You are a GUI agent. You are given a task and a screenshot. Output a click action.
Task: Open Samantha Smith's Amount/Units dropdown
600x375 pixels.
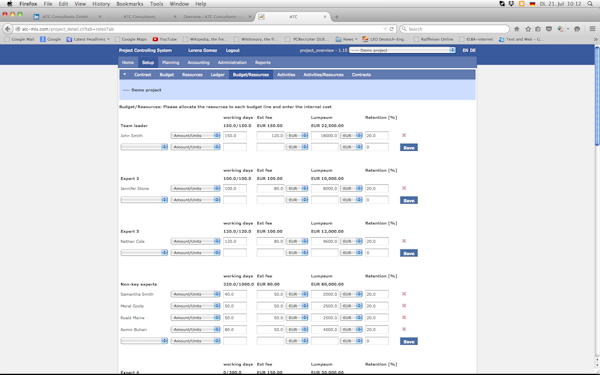click(x=196, y=294)
